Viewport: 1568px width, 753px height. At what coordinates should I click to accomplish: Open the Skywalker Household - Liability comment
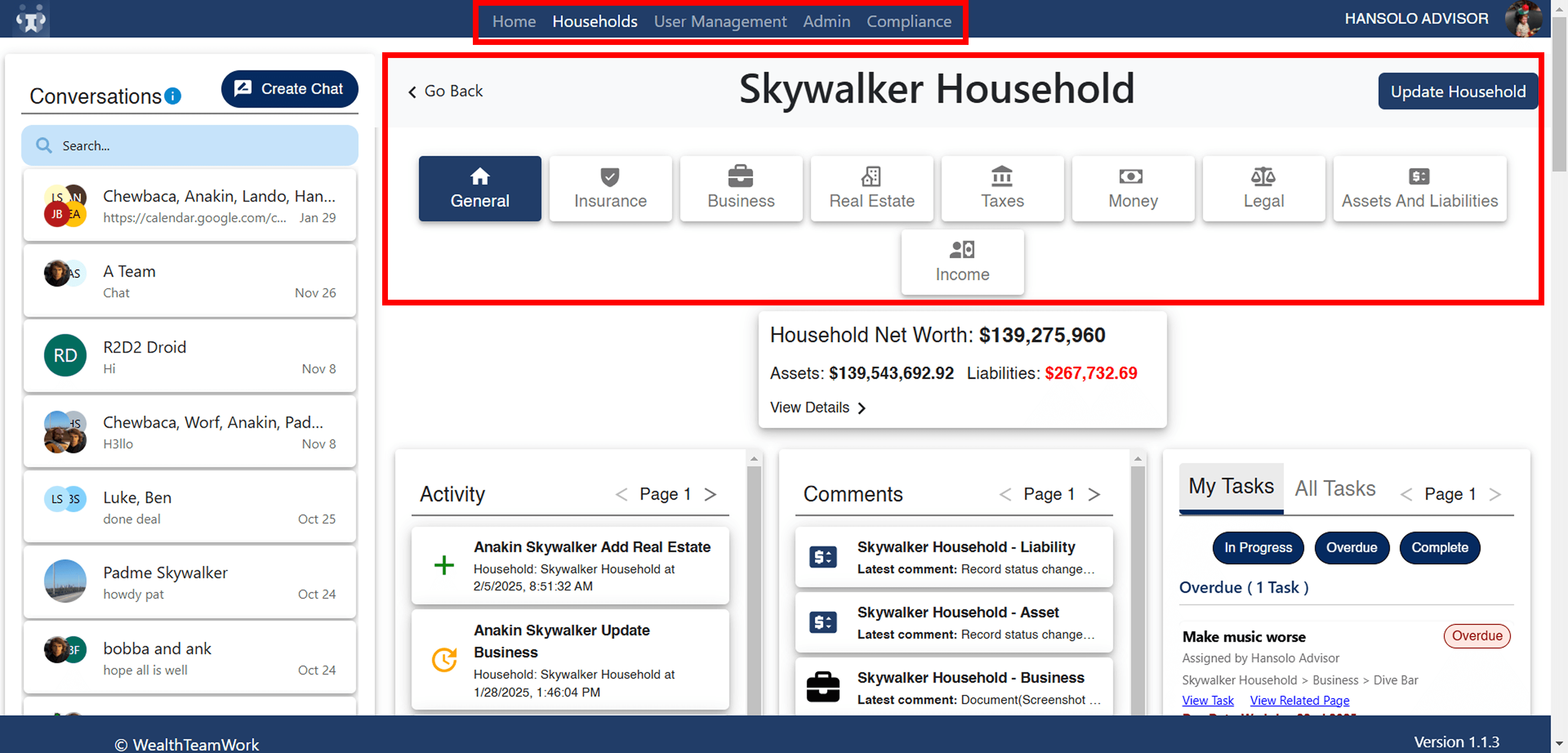[x=954, y=557]
